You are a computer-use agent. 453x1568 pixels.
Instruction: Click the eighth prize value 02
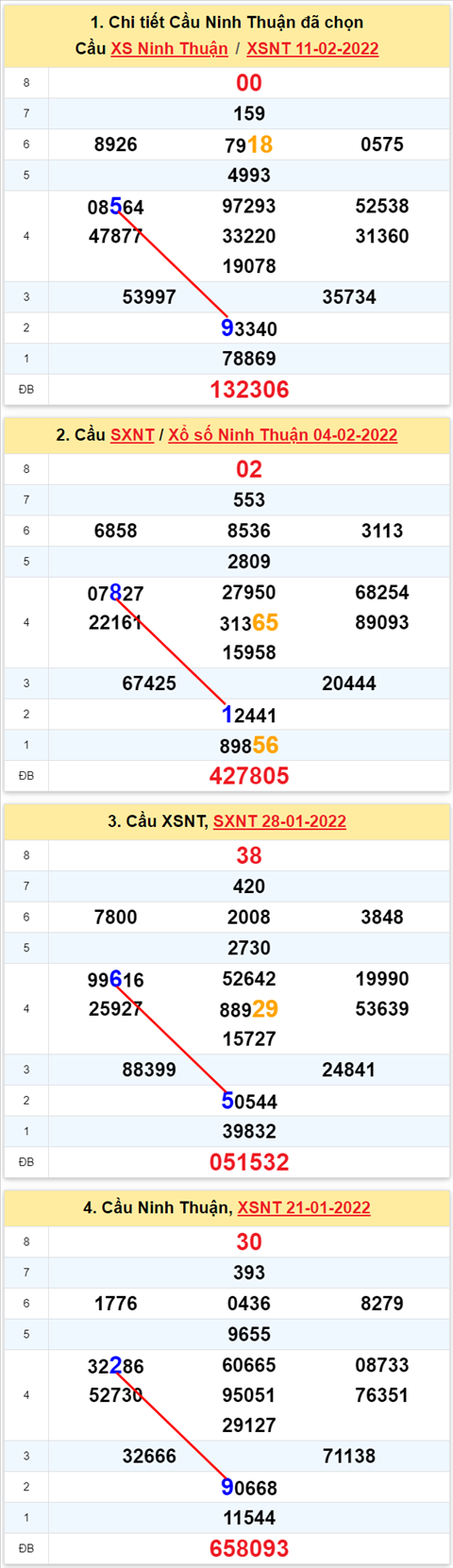249,469
